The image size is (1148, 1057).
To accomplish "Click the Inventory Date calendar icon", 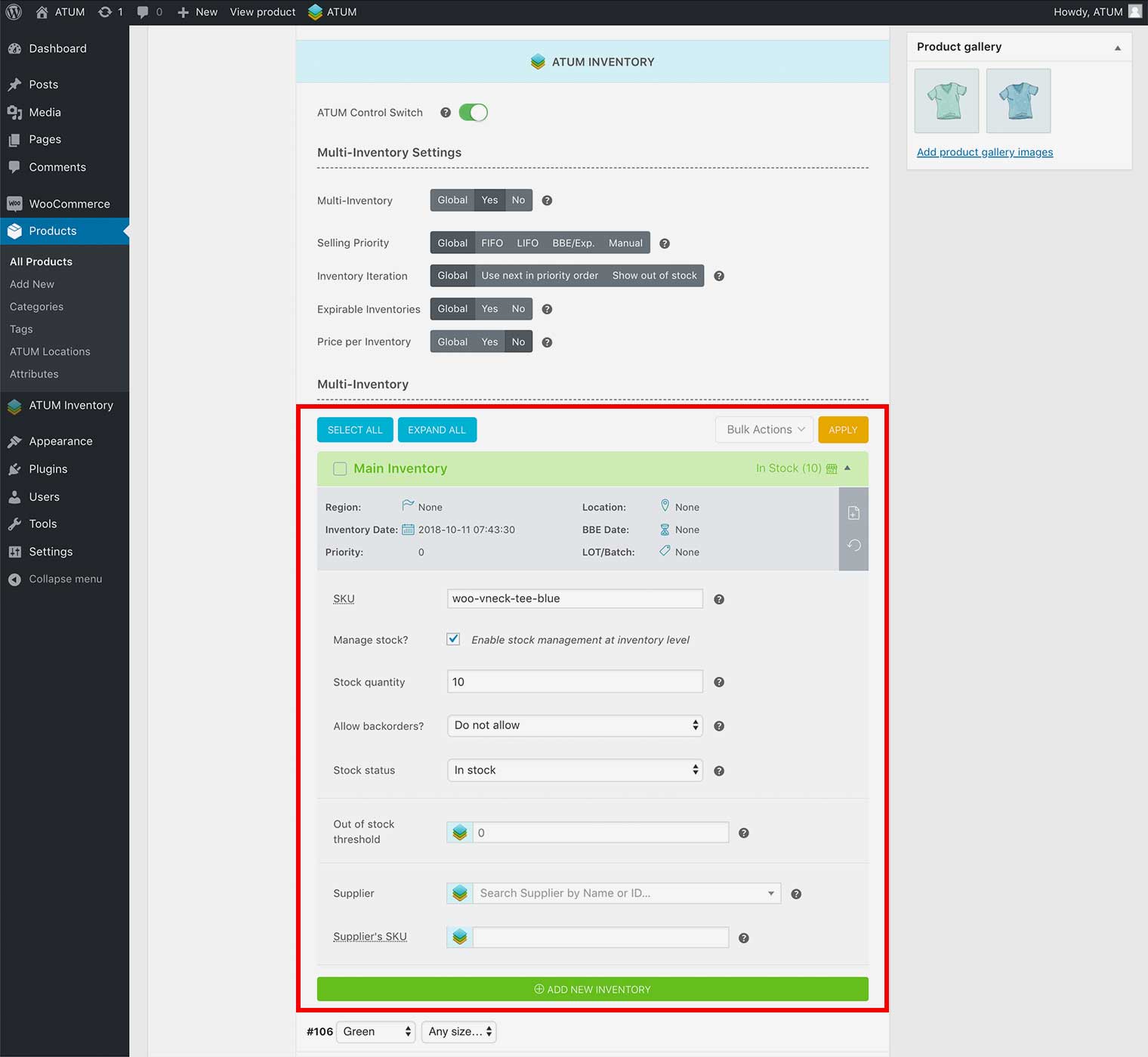I will point(408,530).
